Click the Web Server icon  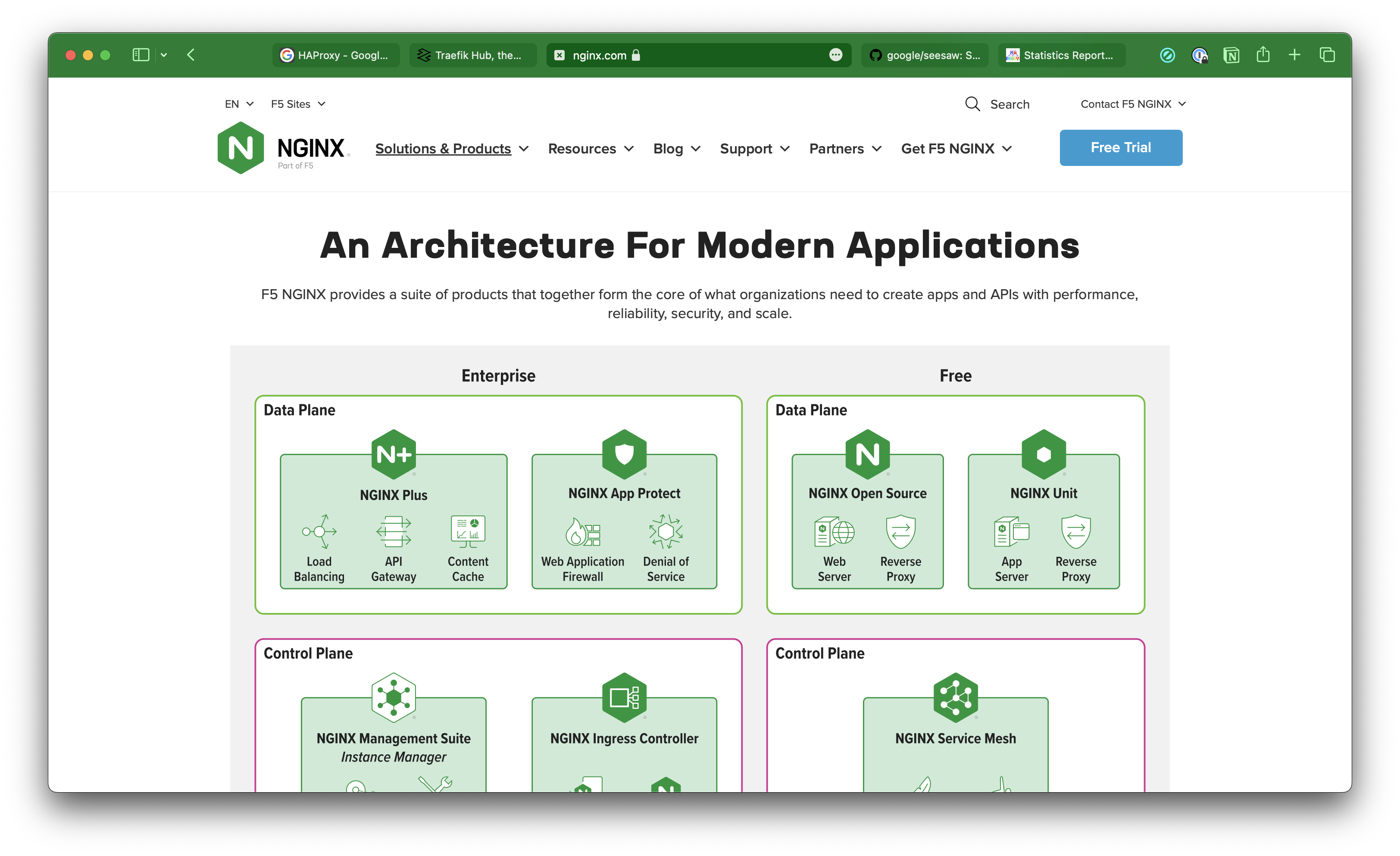(x=834, y=532)
